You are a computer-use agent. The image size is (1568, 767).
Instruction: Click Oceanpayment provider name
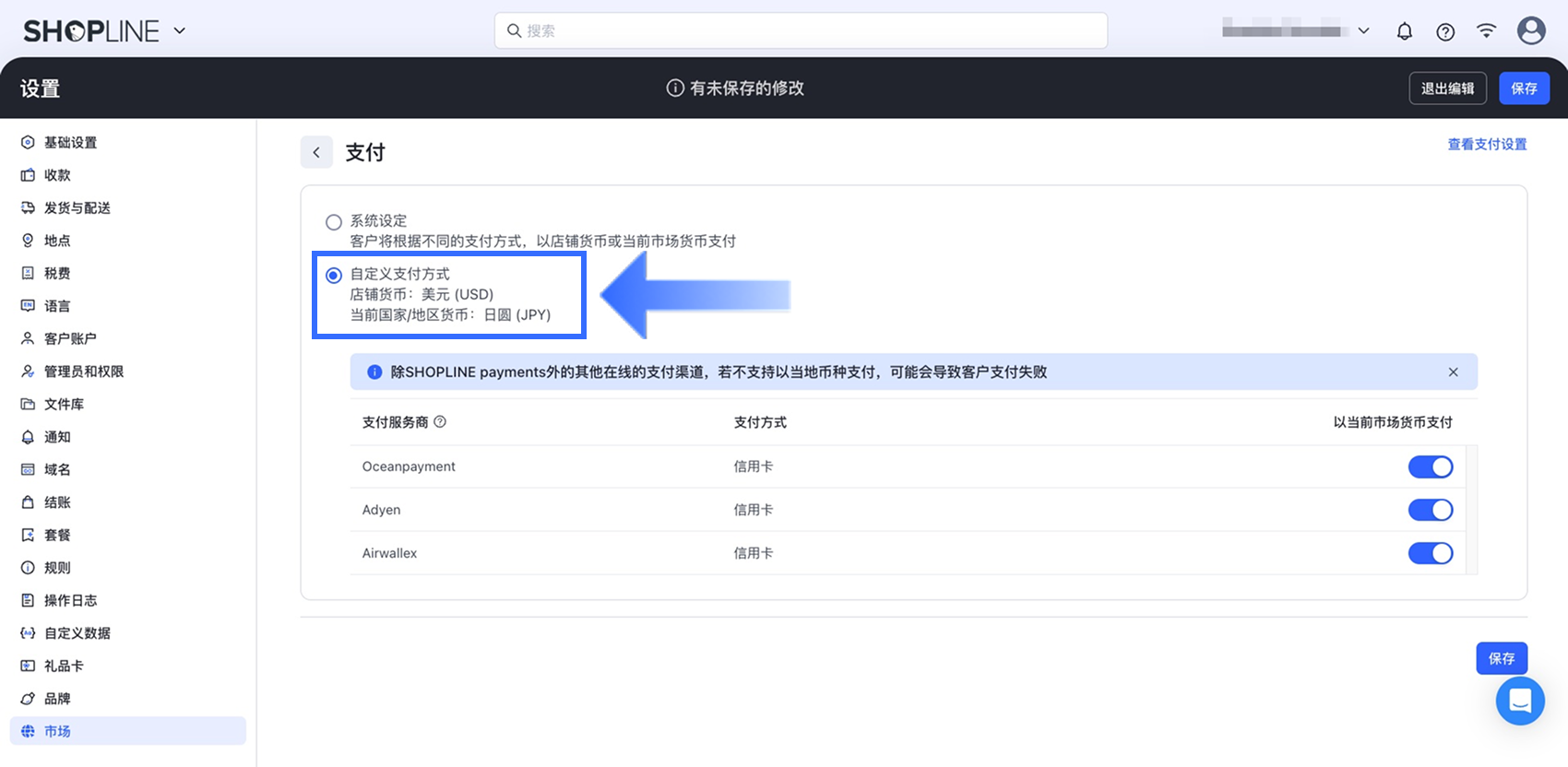point(409,466)
